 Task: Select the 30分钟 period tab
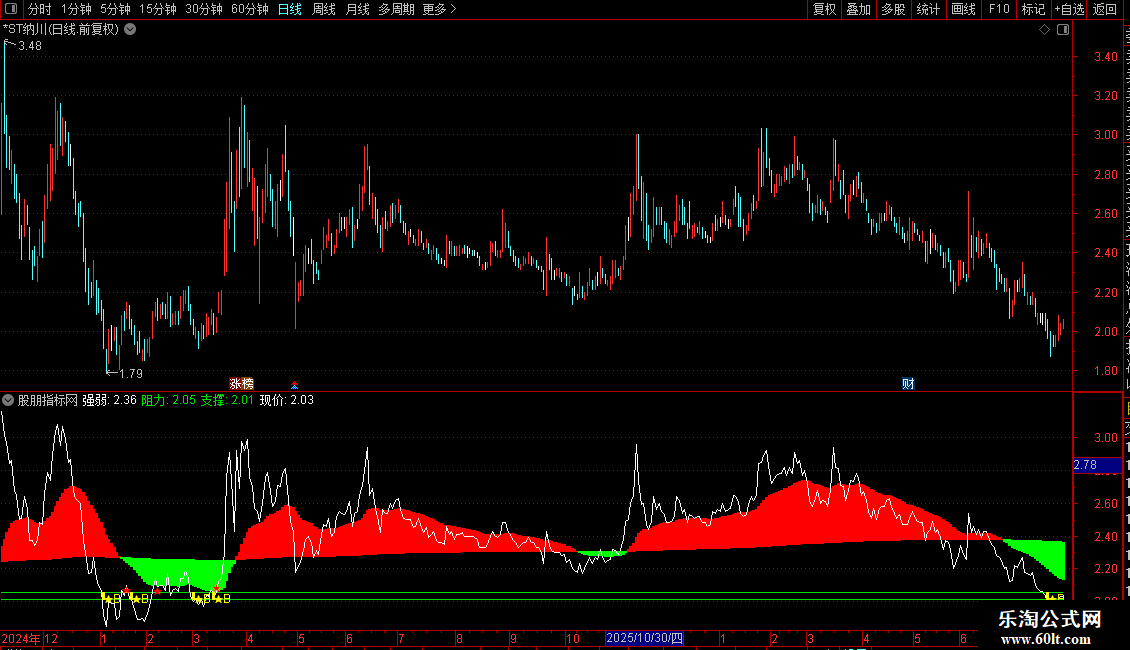203,9
